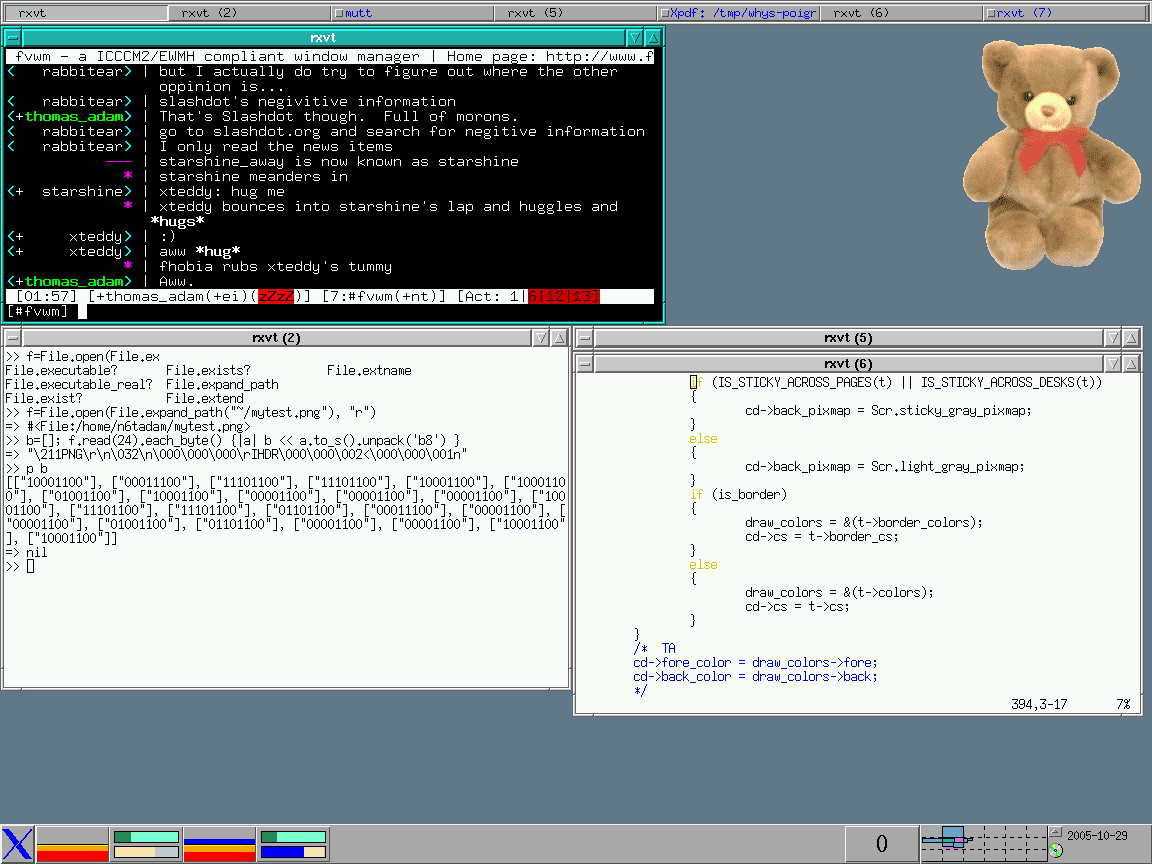
Task: Click the pager desktop grid
Action: pyautogui.click(x=984, y=843)
